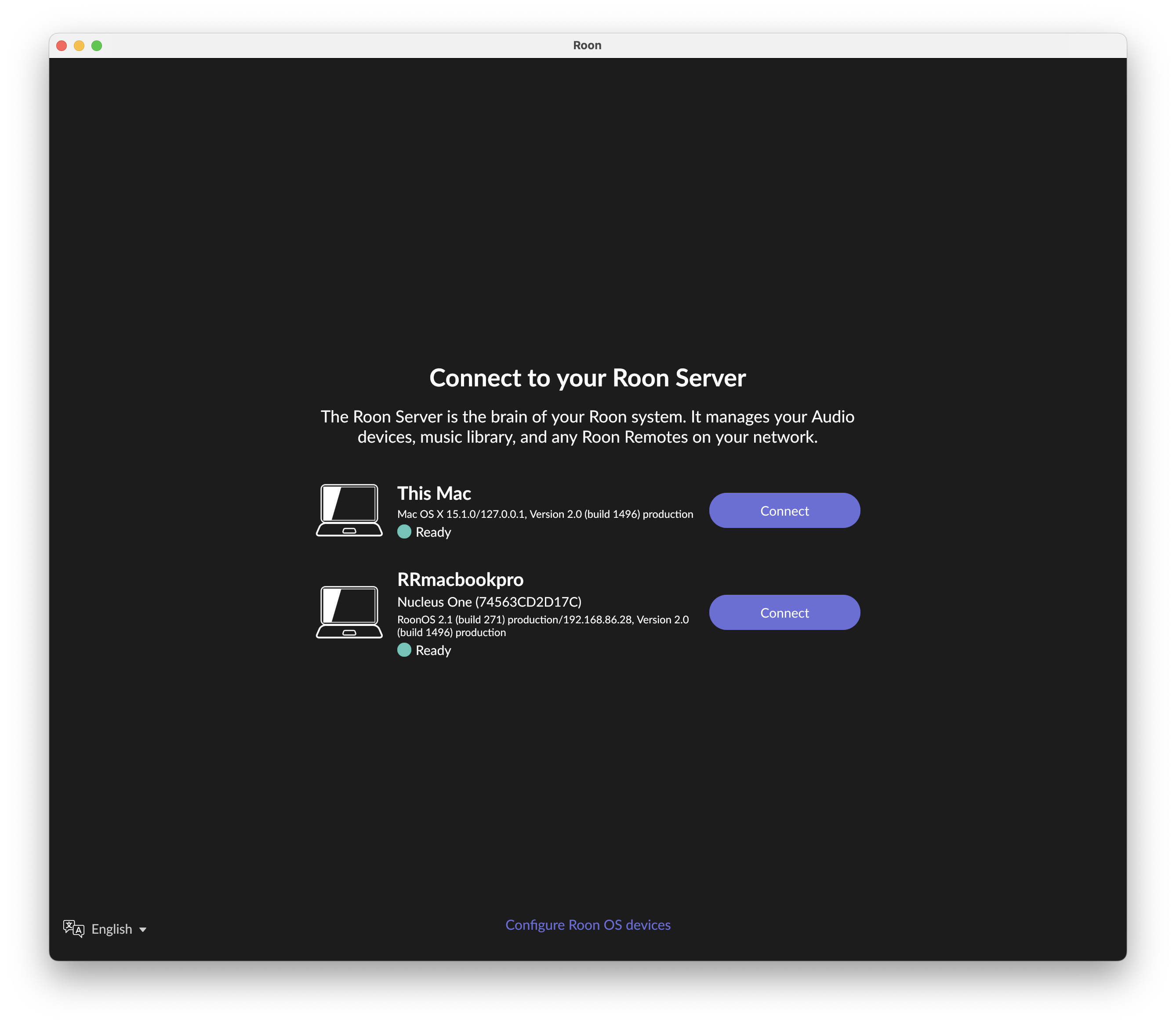Click the RRmacbookpro laptop icon
Image resolution: width=1176 pixels, height=1026 pixels.
coord(349,612)
